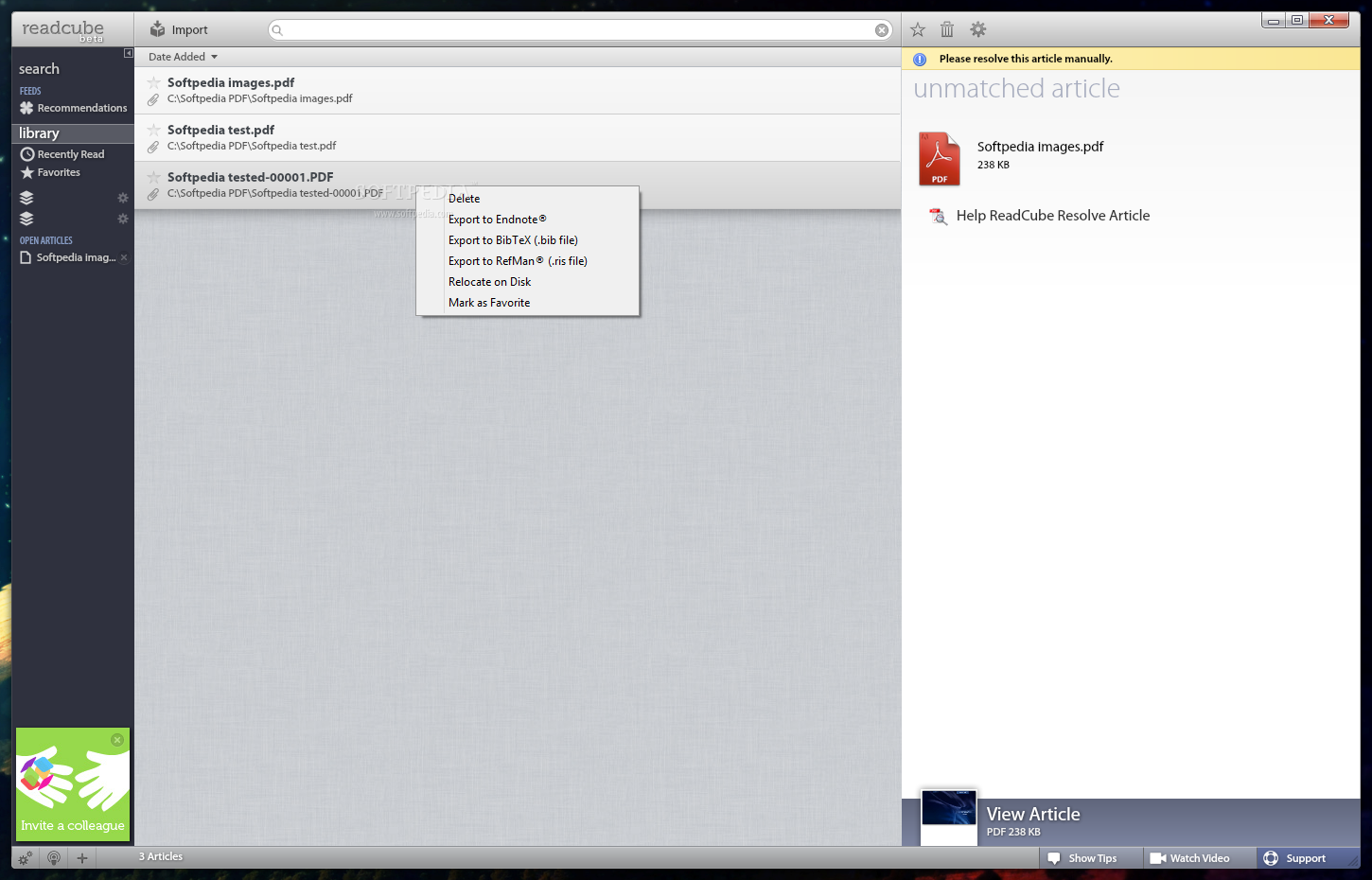Click the article preview thumbnail
The width and height of the screenshot is (1372, 880).
tap(949, 818)
